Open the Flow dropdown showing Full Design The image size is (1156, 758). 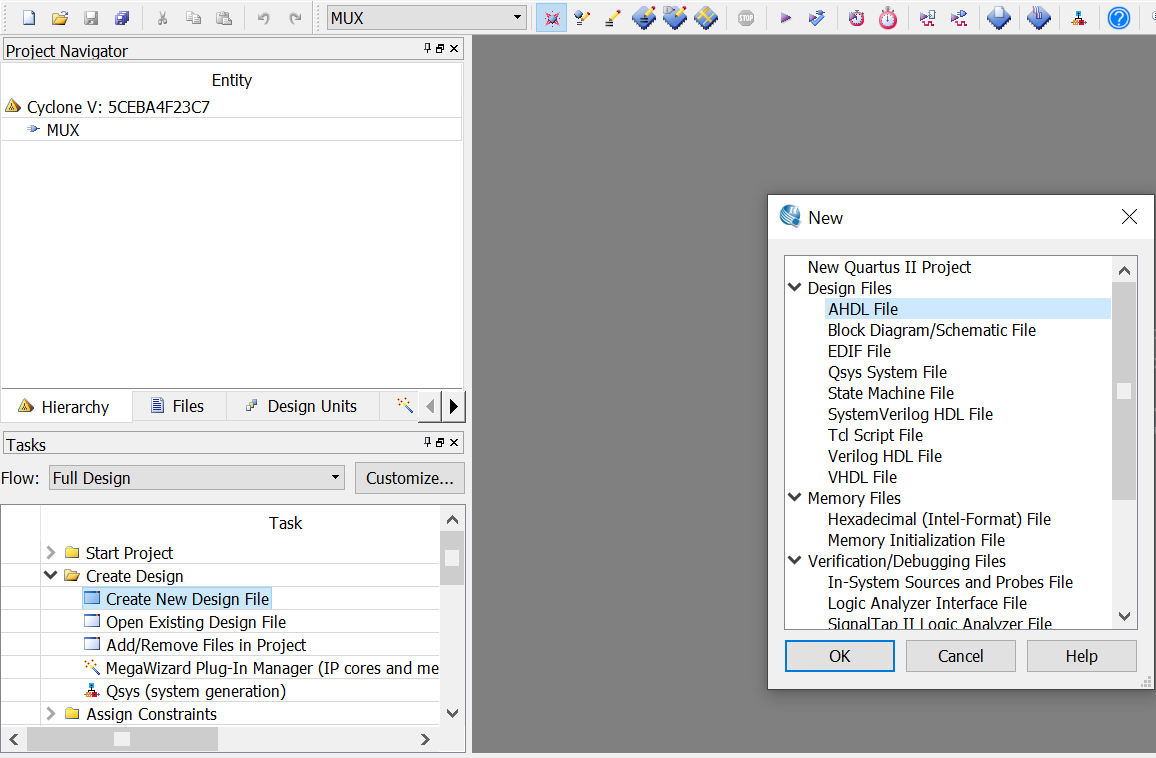pos(197,478)
